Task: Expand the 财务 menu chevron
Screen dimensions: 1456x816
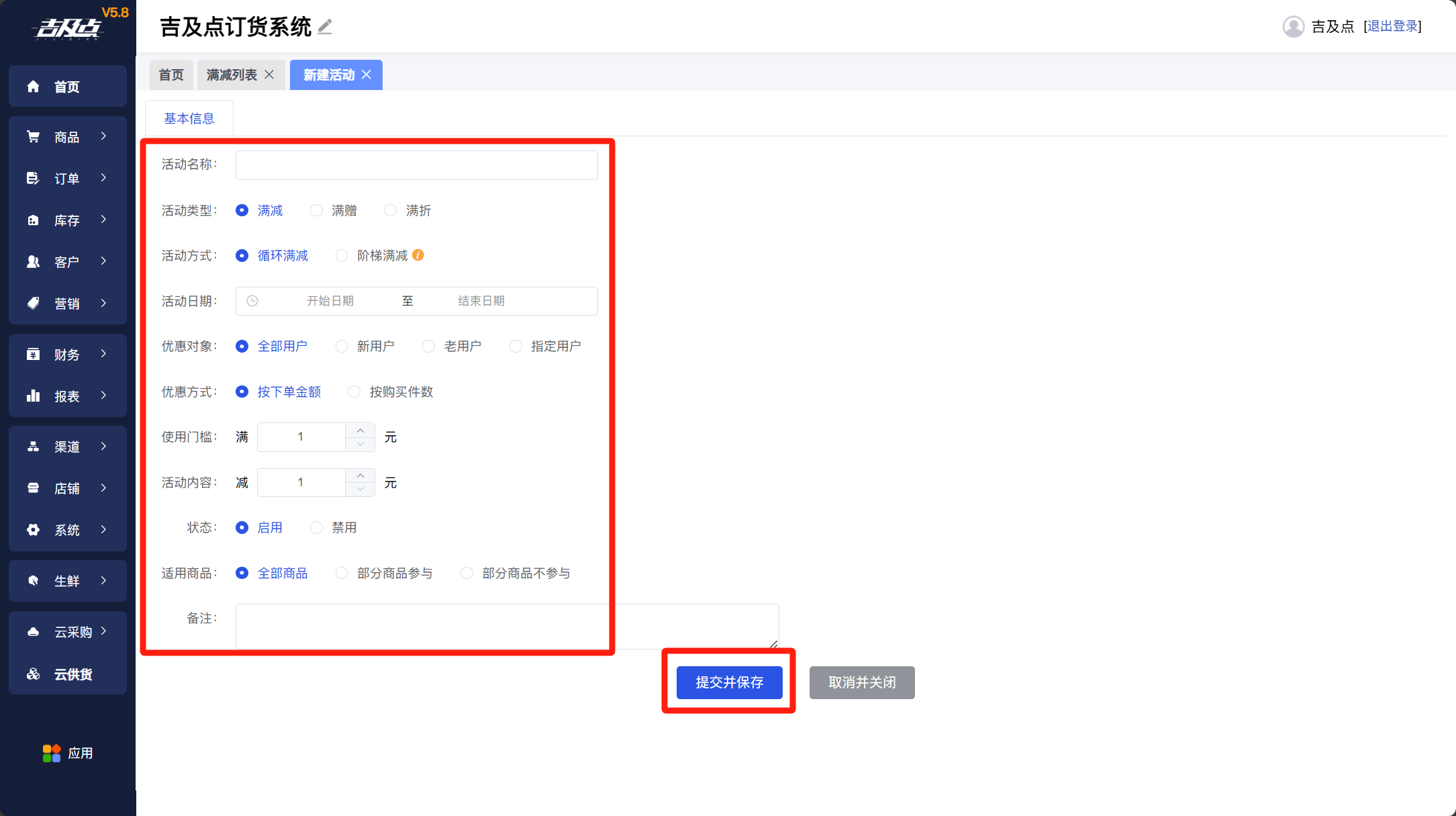Action: pyautogui.click(x=103, y=354)
